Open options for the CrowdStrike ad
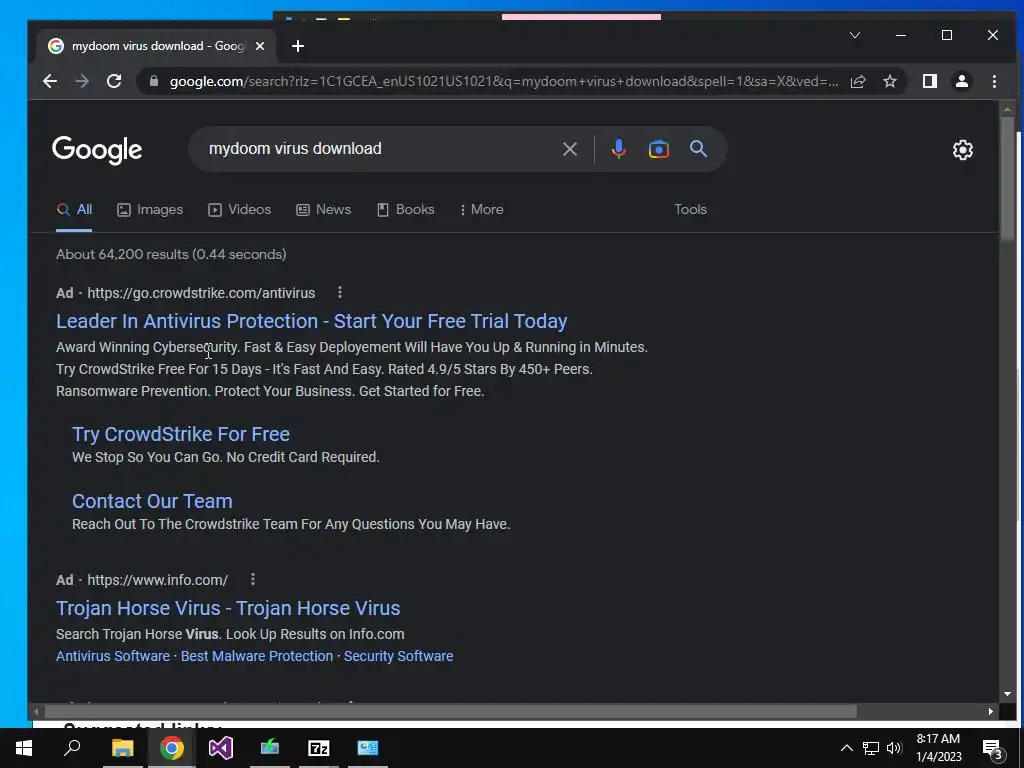This screenshot has width=1024, height=768. pos(340,293)
